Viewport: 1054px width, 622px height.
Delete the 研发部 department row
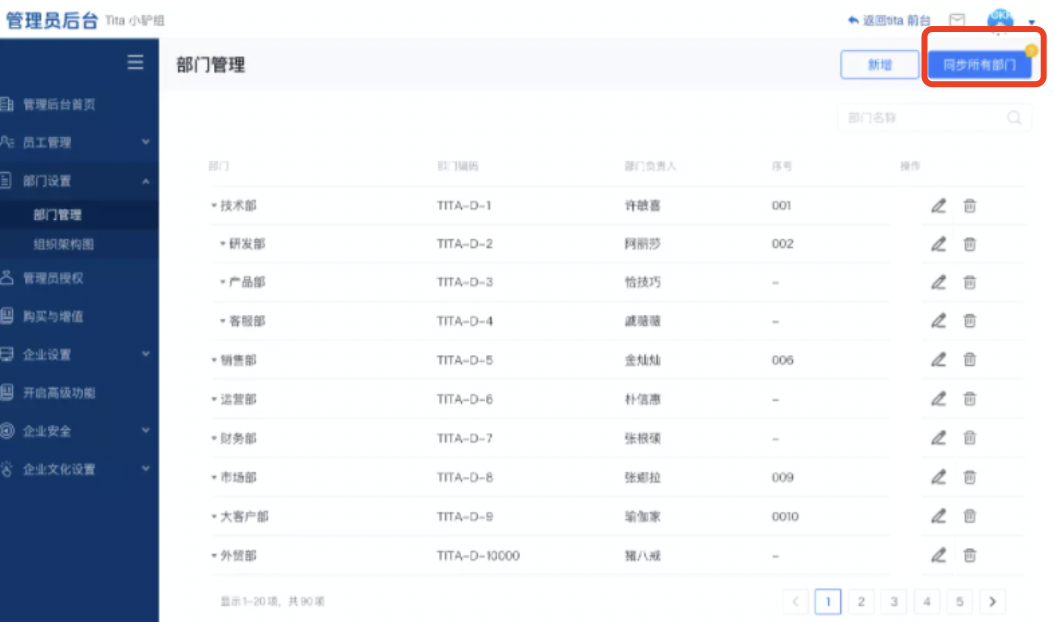click(969, 244)
